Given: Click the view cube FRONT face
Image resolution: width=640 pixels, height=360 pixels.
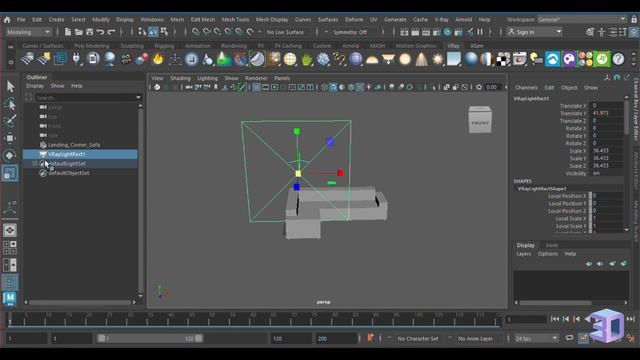Looking at the screenshot, I should (480, 122).
